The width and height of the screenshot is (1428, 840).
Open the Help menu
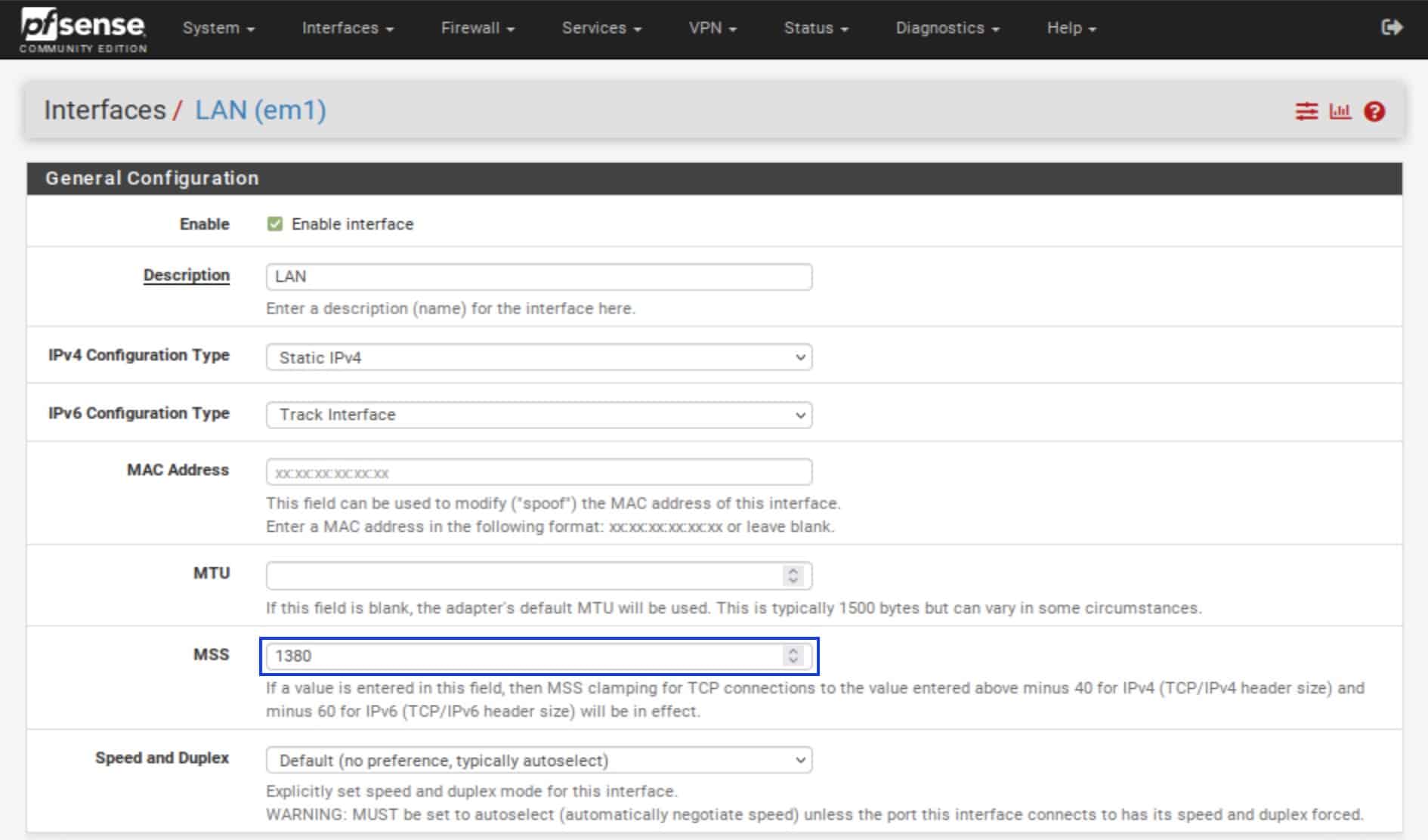click(1071, 28)
